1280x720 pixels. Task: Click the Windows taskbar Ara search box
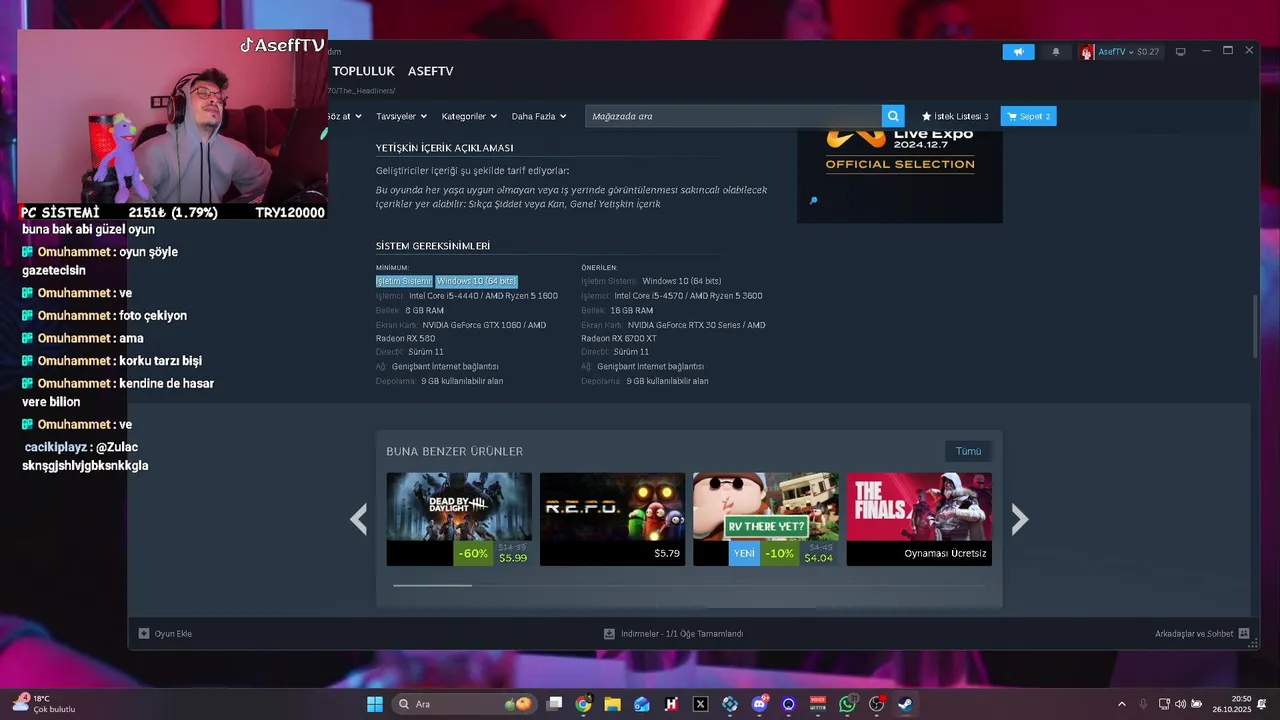point(464,704)
